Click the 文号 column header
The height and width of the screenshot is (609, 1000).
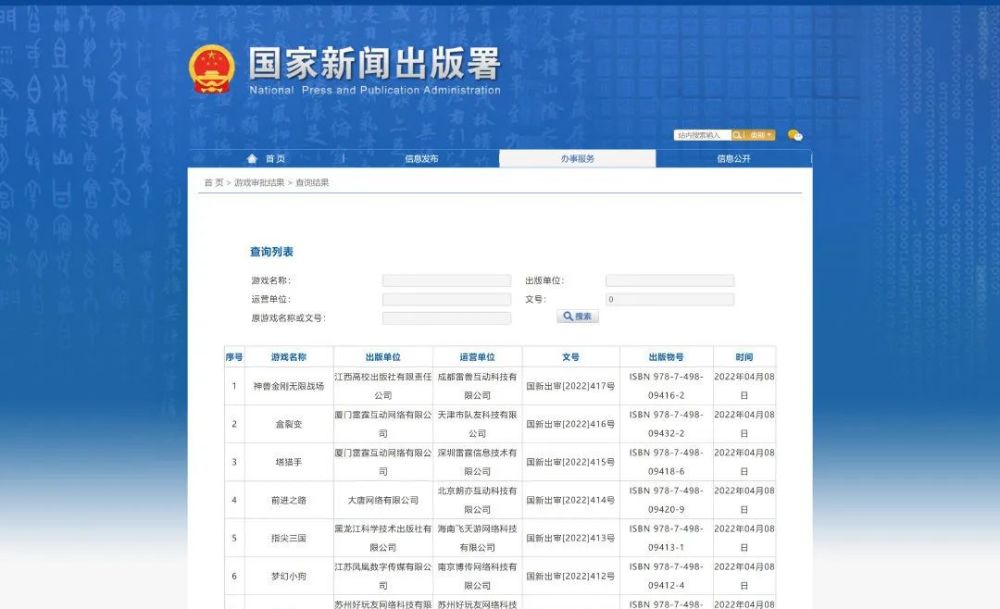click(x=571, y=357)
